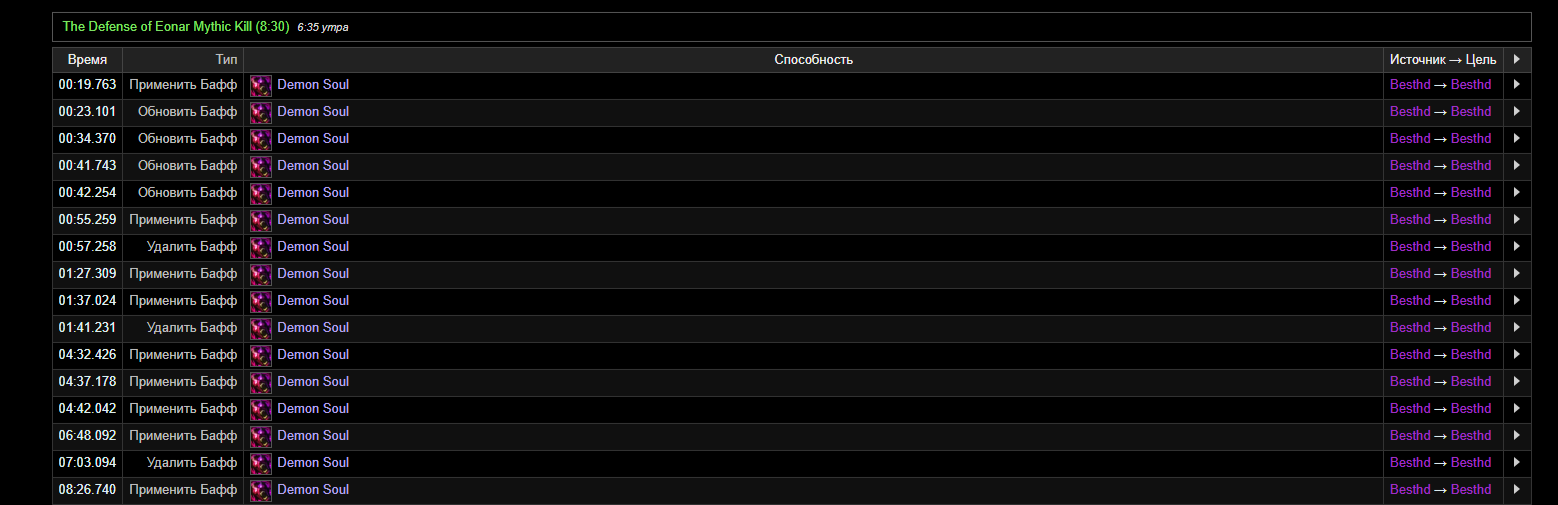Expand row arrow for 01:41.231 event

click(x=1517, y=328)
